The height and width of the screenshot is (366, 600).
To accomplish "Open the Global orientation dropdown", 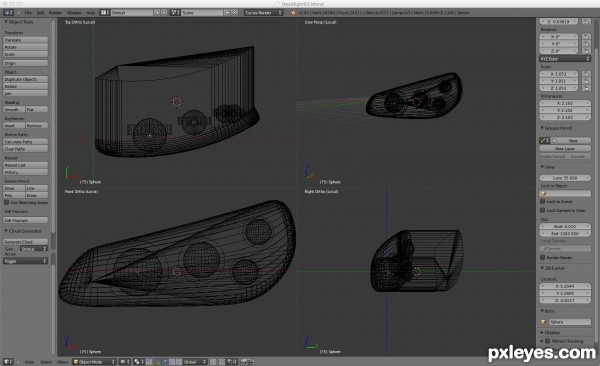I will (x=195, y=362).
